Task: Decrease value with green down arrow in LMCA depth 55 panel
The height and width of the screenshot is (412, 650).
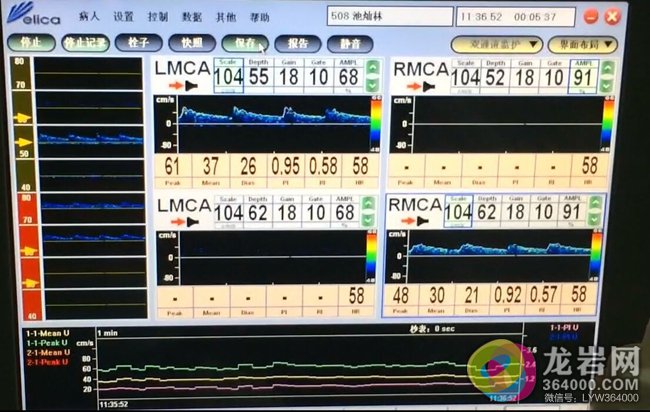Action: [373, 85]
